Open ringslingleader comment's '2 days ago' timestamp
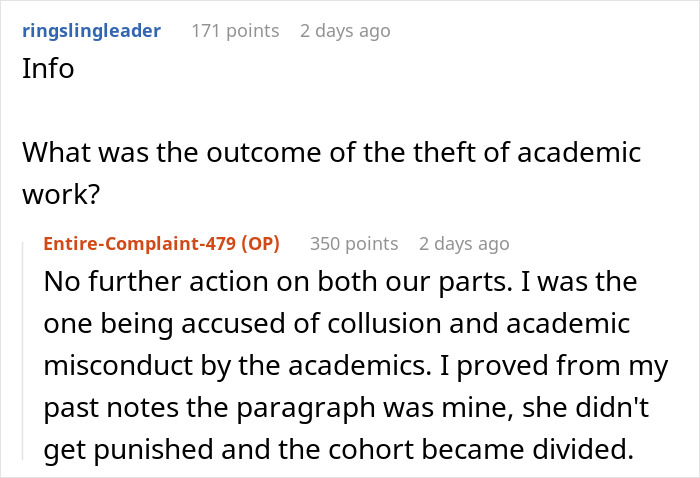Screen dimensions: 700x478 (x=345, y=31)
